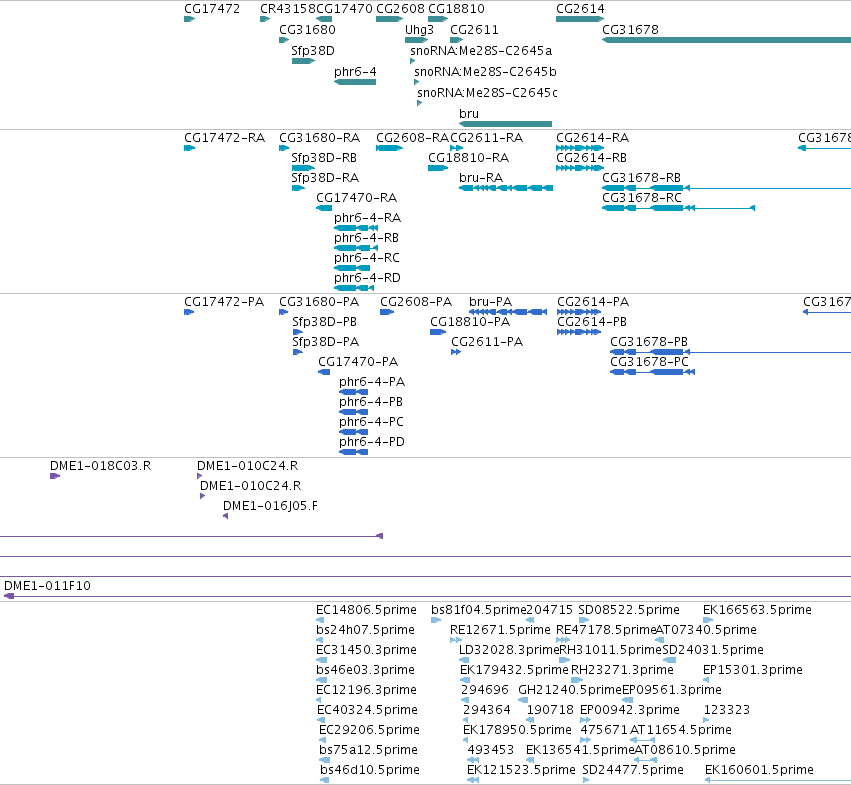
Task: Select EST label EK178950.5prime
Action: pyautogui.click(x=517, y=730)
